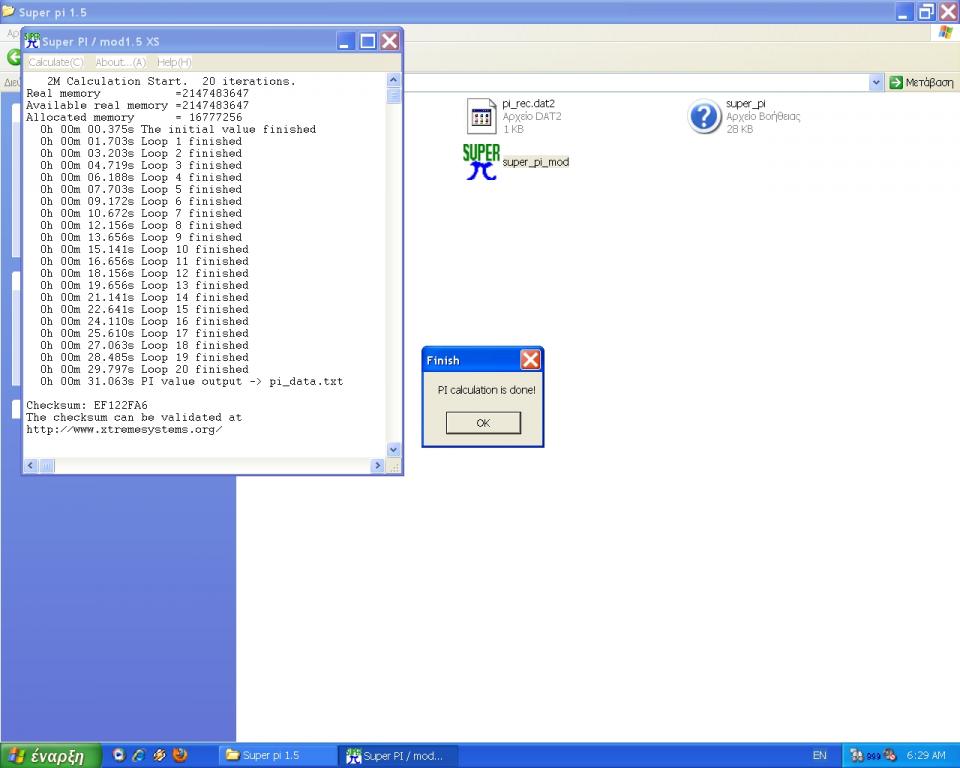Click the initial value finished line

(178, 129)
